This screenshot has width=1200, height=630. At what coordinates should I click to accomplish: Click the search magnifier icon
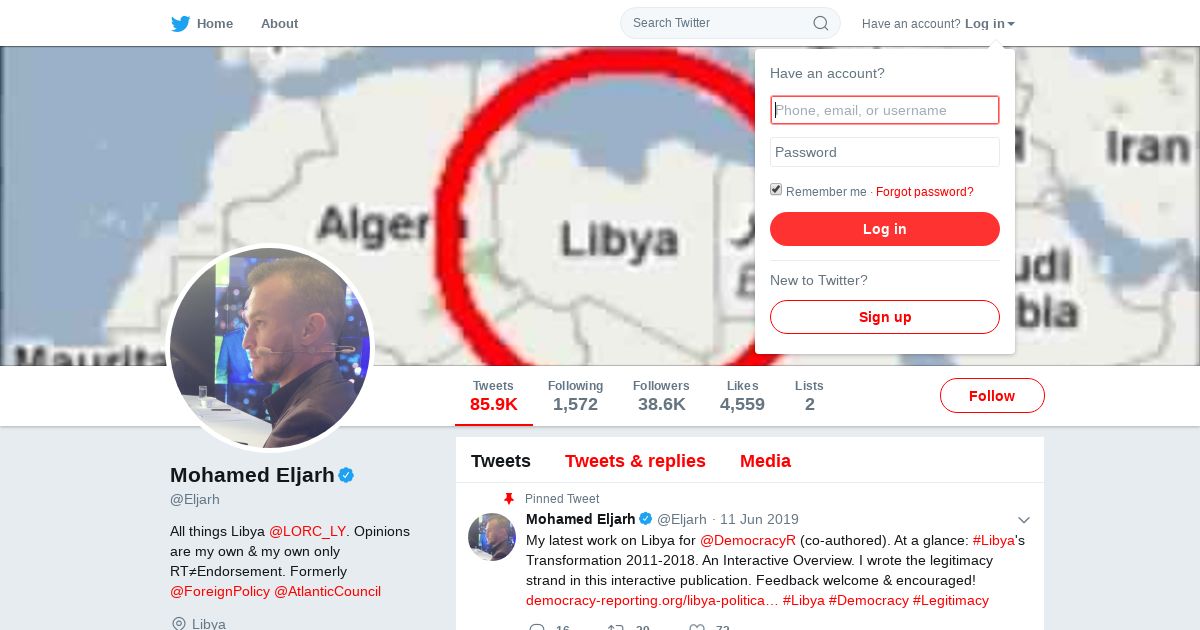coord(820,23)
